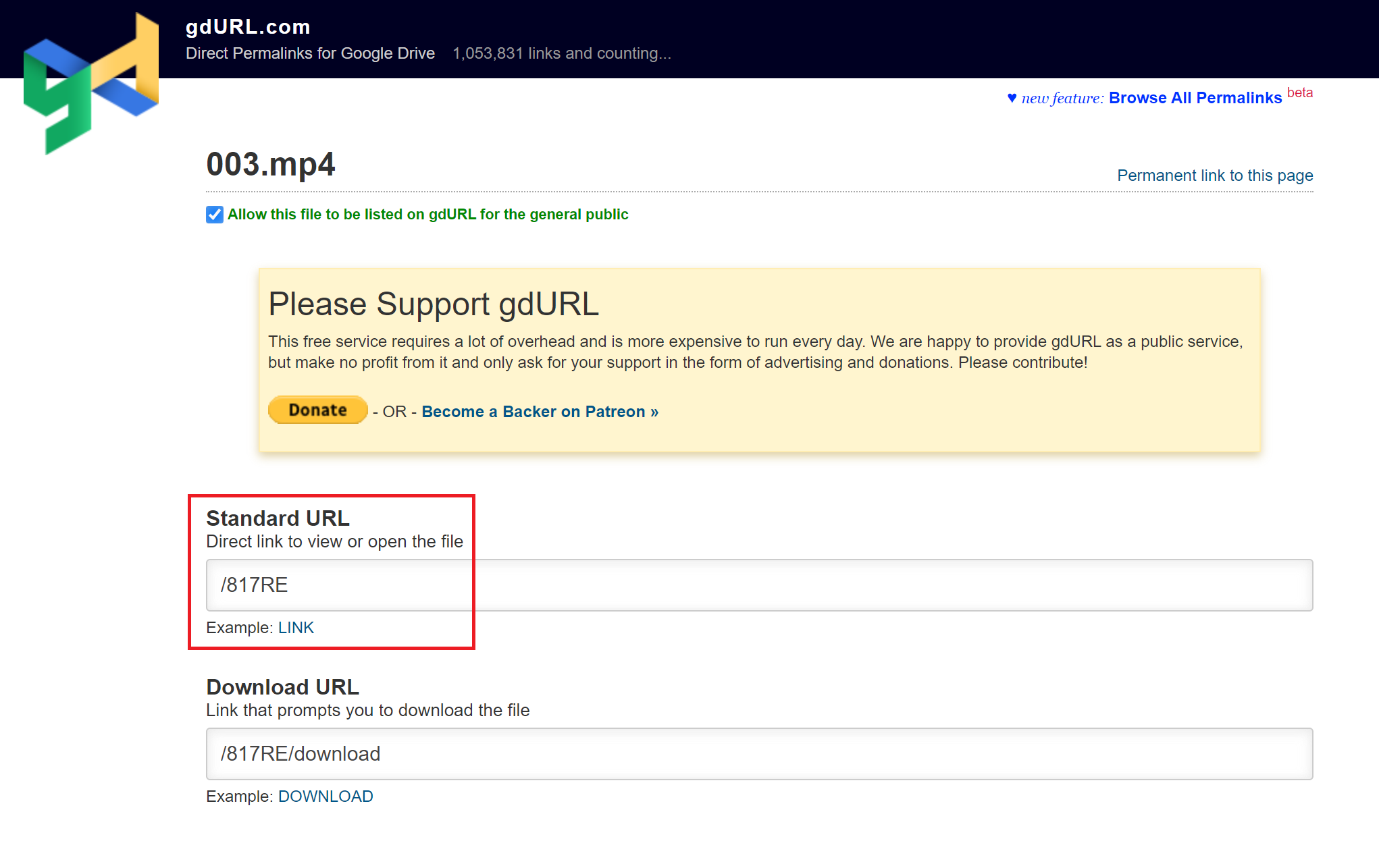
Task: Open Become a Backer on Patreon link
Action: (x=540, y=412)
